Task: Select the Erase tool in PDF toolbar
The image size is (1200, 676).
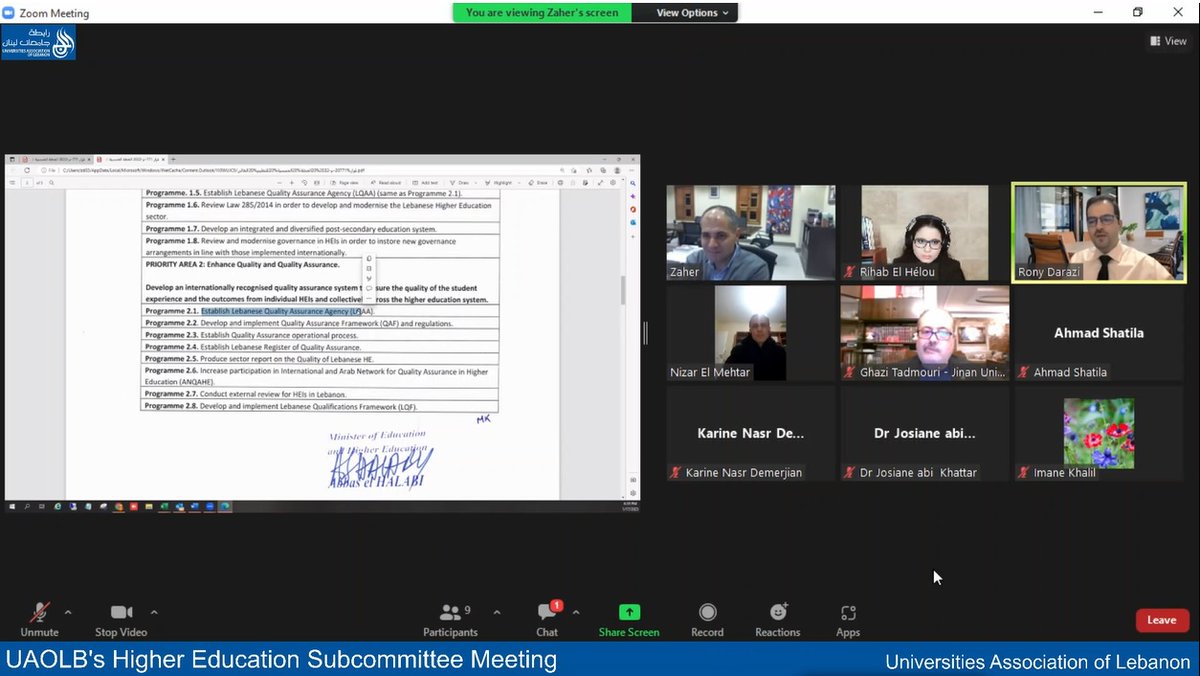Action: (539, 183)
